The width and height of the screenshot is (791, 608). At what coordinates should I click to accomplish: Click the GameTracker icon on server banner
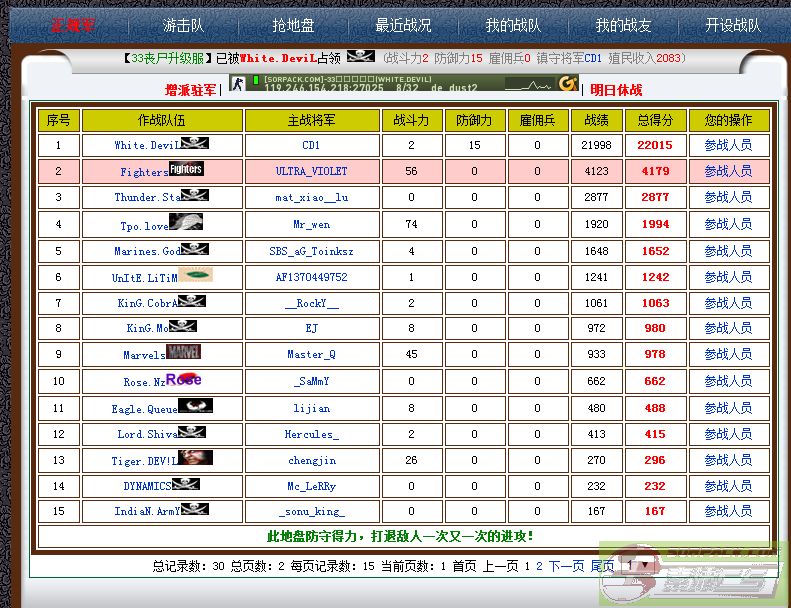(x=568, y=83)
